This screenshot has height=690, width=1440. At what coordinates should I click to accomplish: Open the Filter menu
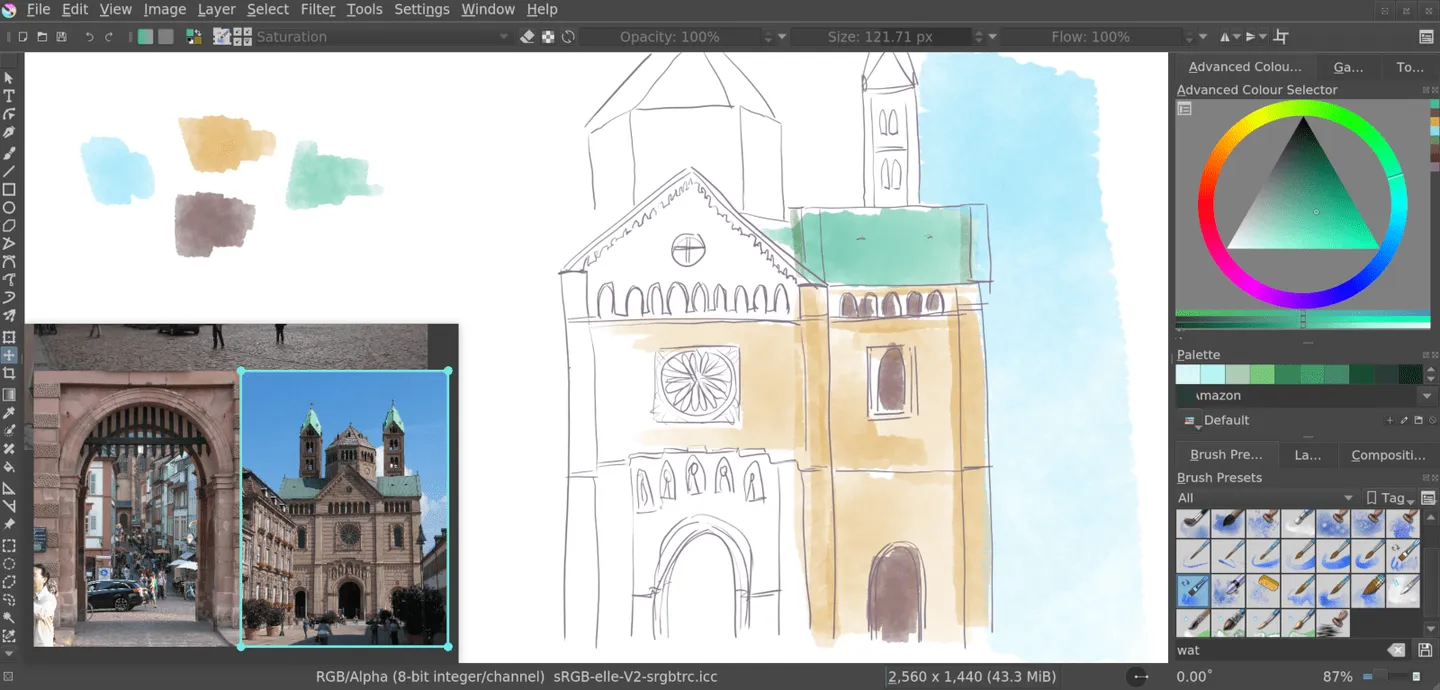point(317,9)
